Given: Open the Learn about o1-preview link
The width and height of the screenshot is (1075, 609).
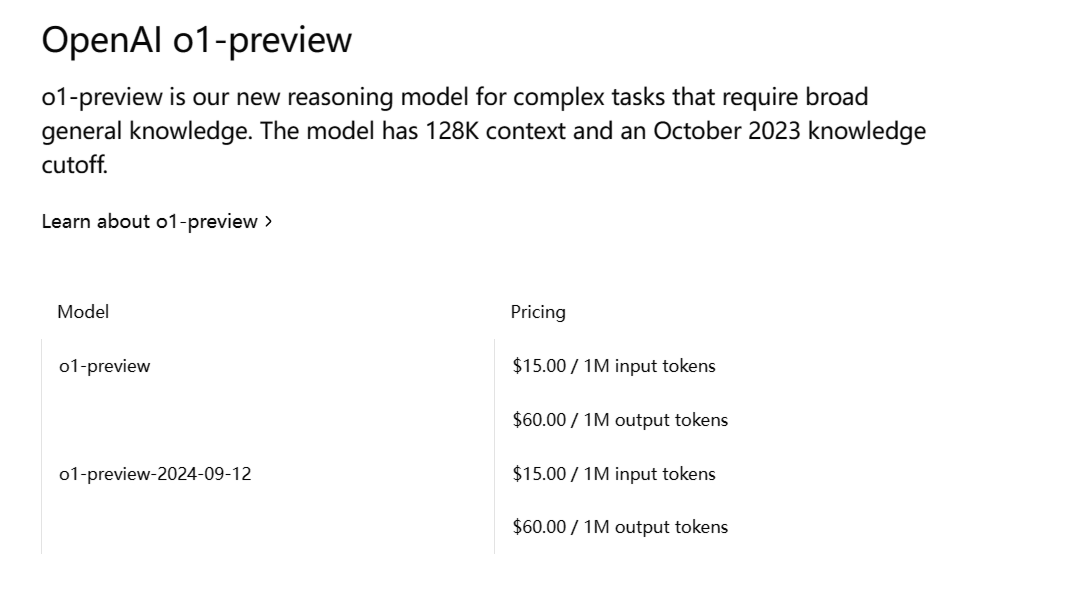Looking at the screenshot, I should coord(156,222).
